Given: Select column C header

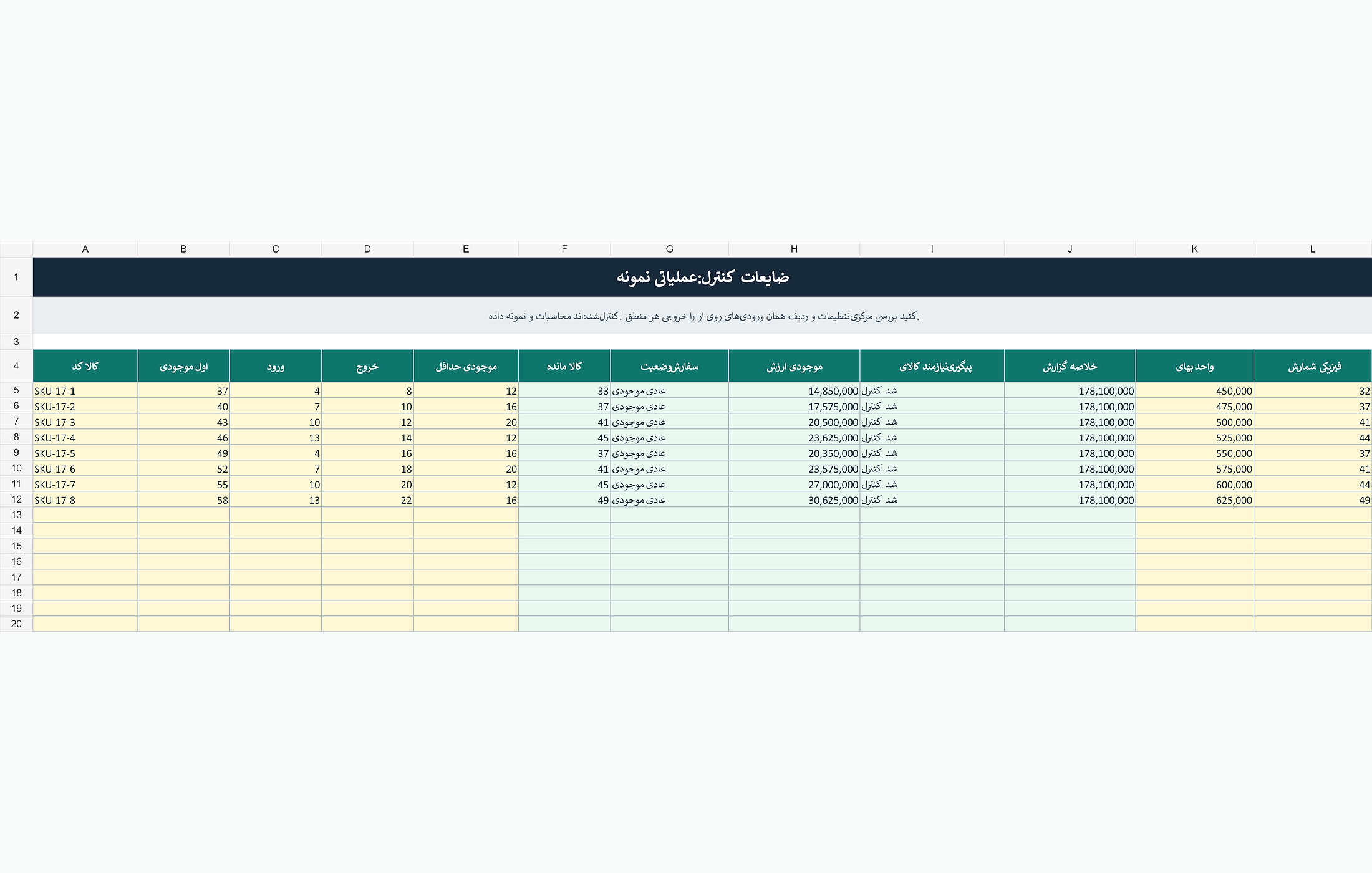Looking at the screenshot, I should 276,249.
